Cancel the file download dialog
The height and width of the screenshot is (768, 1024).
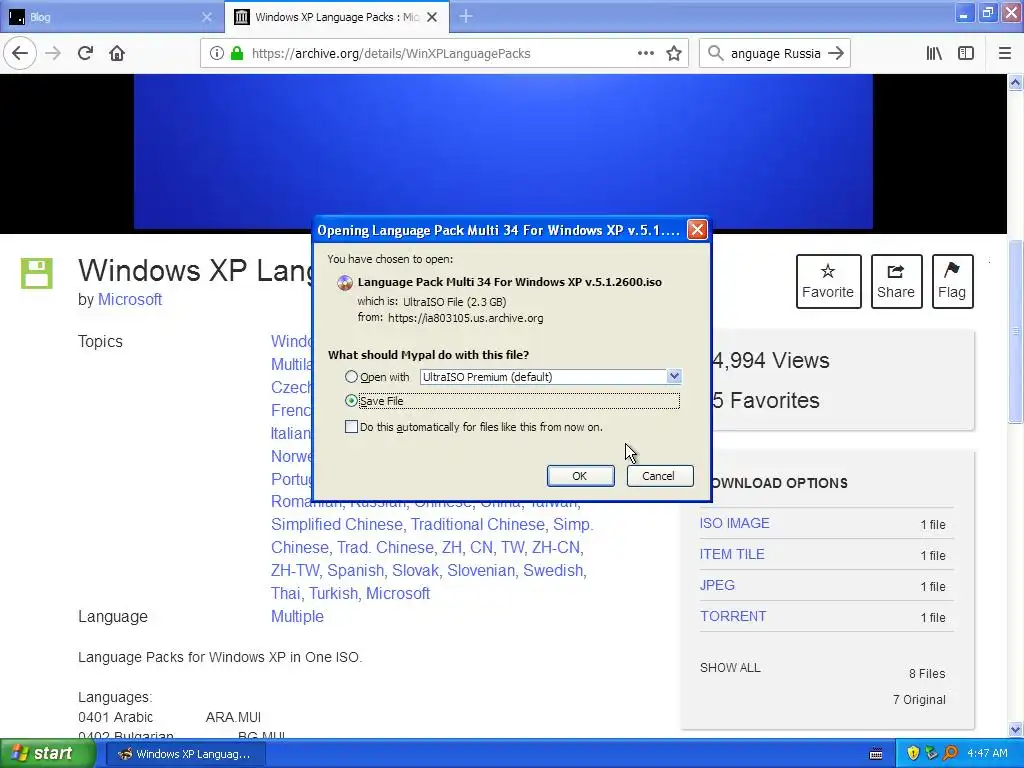pos(659,476)
